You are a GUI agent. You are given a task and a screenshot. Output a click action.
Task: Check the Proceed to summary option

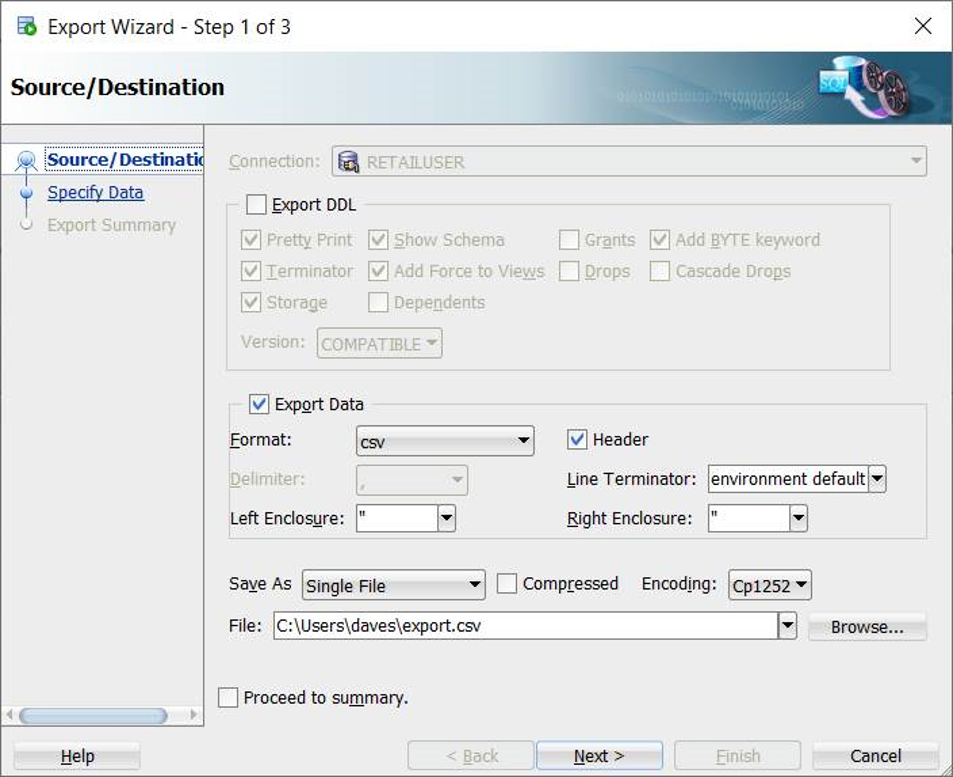pos(229,698)
